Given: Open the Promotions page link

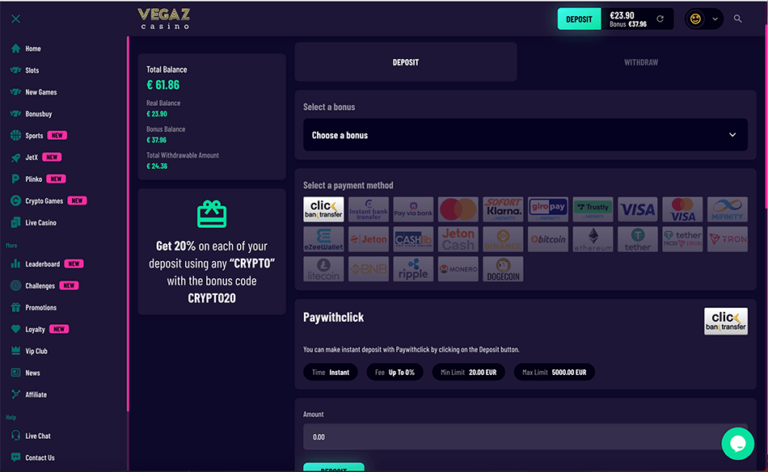Looking at the screenshot, I should tap(40, 308).
